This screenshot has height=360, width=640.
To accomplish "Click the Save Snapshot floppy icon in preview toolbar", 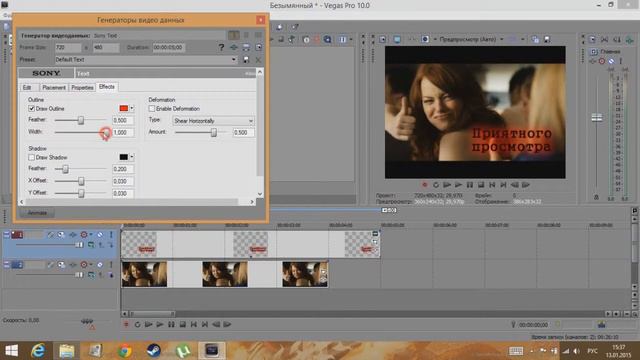I will click(547, 39).
